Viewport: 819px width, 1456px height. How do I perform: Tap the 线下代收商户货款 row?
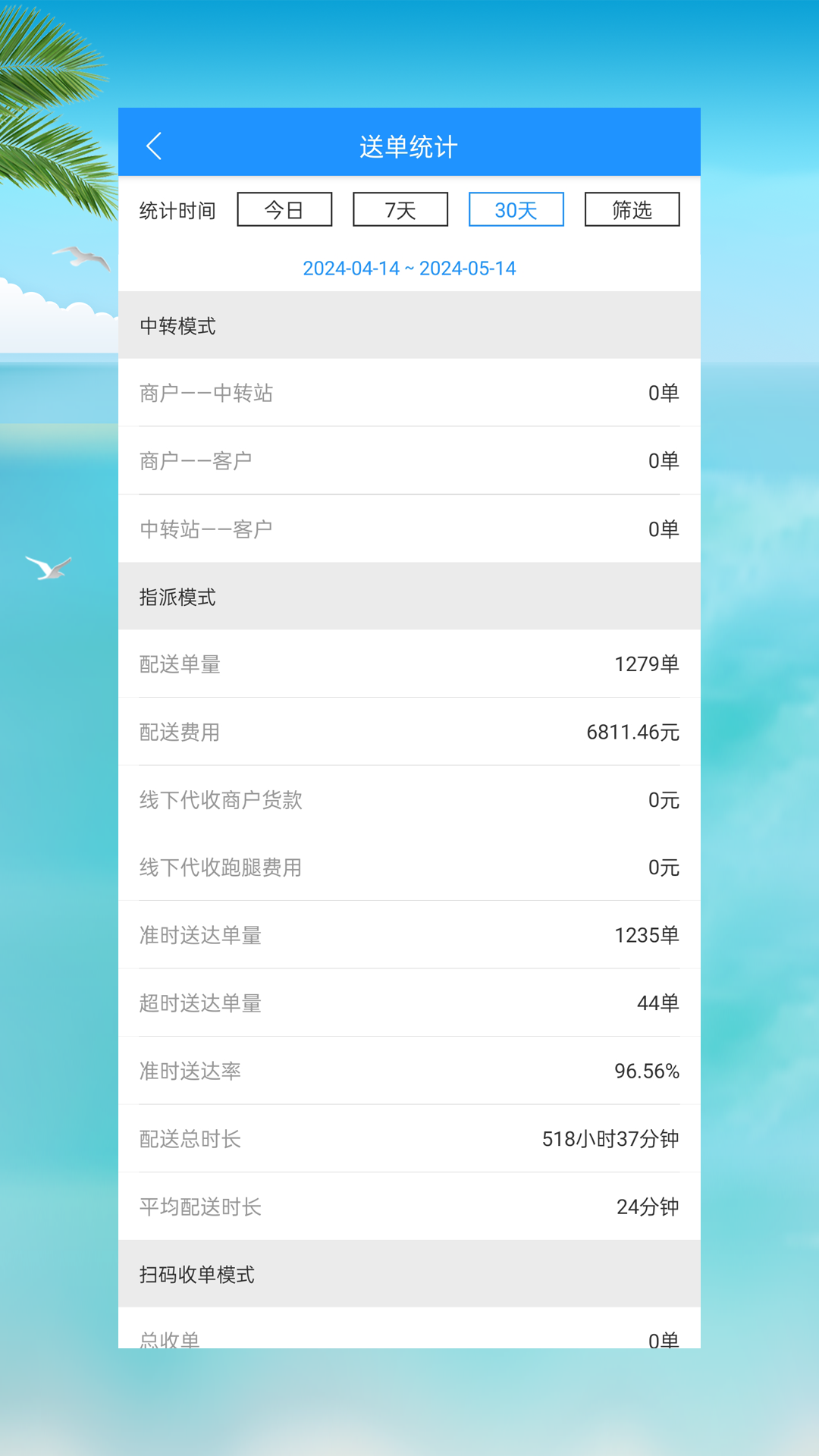point(409,799)
